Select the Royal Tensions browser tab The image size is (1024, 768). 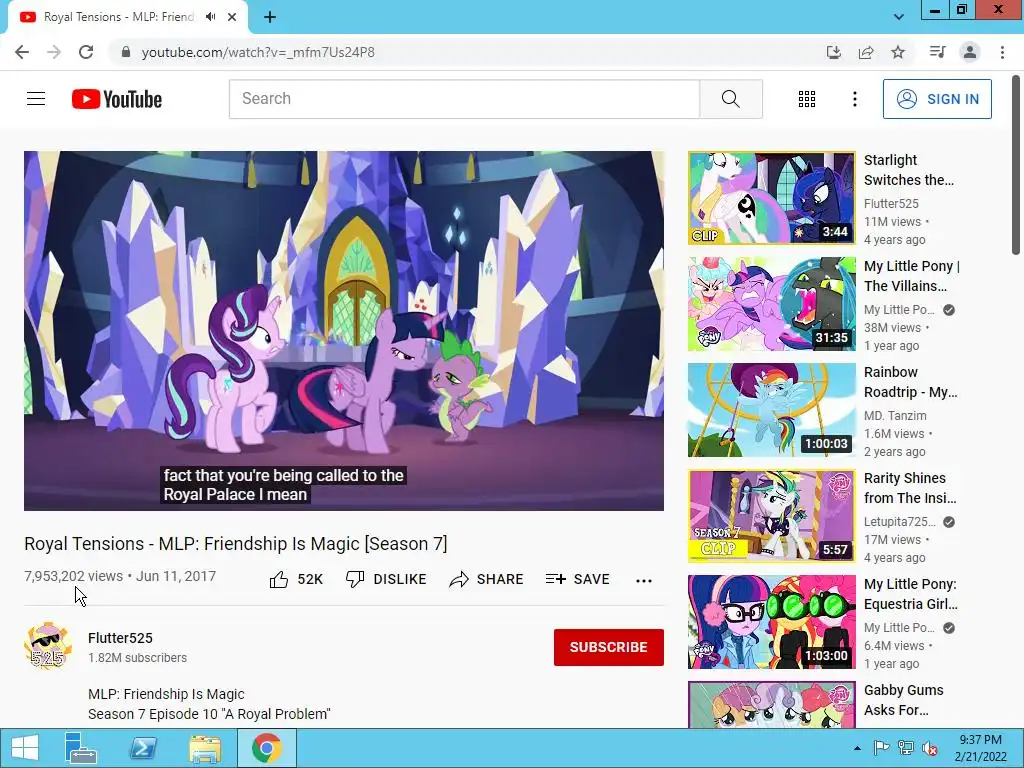118,17
